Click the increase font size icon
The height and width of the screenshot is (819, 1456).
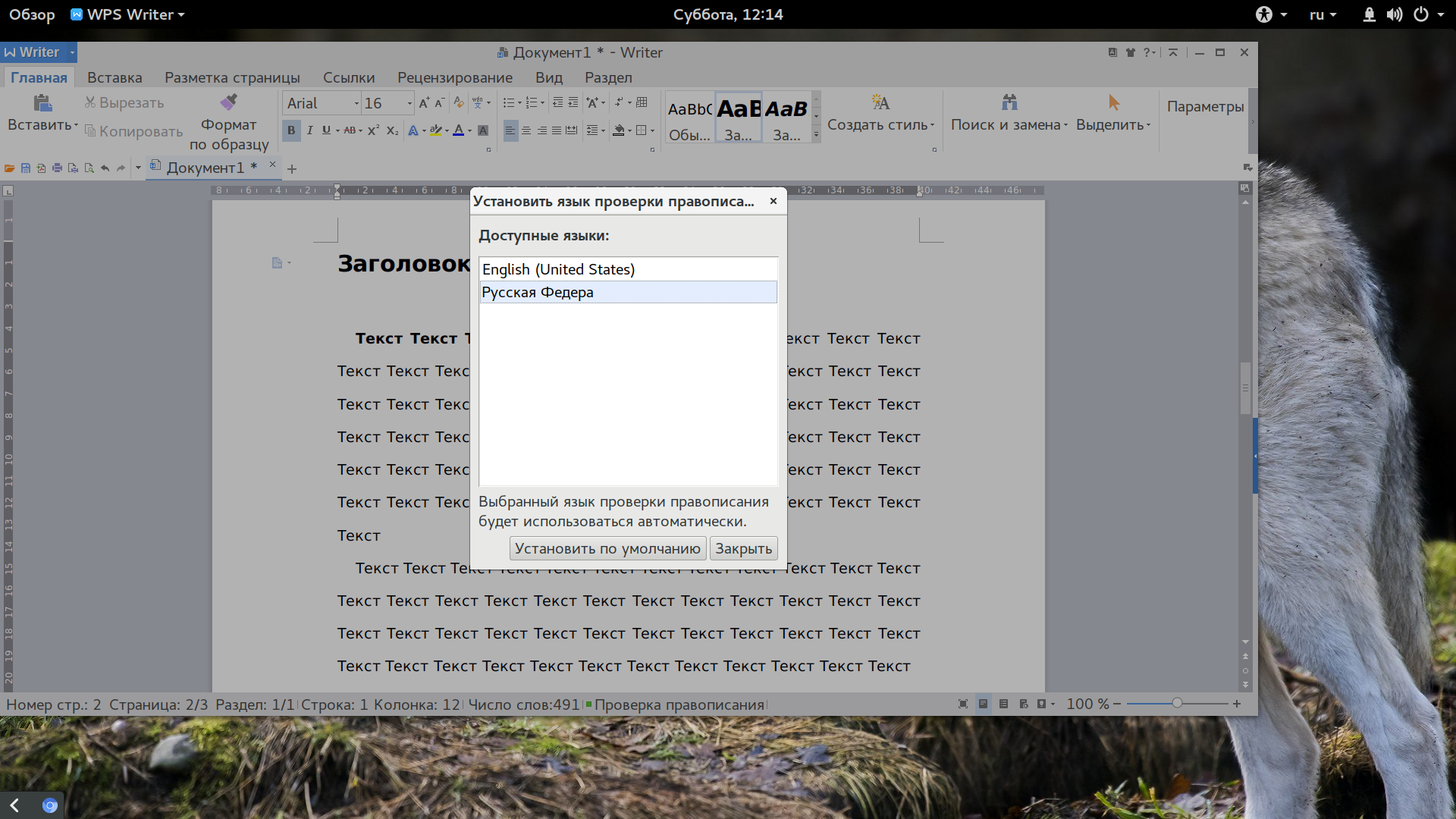tap(424, 103)
